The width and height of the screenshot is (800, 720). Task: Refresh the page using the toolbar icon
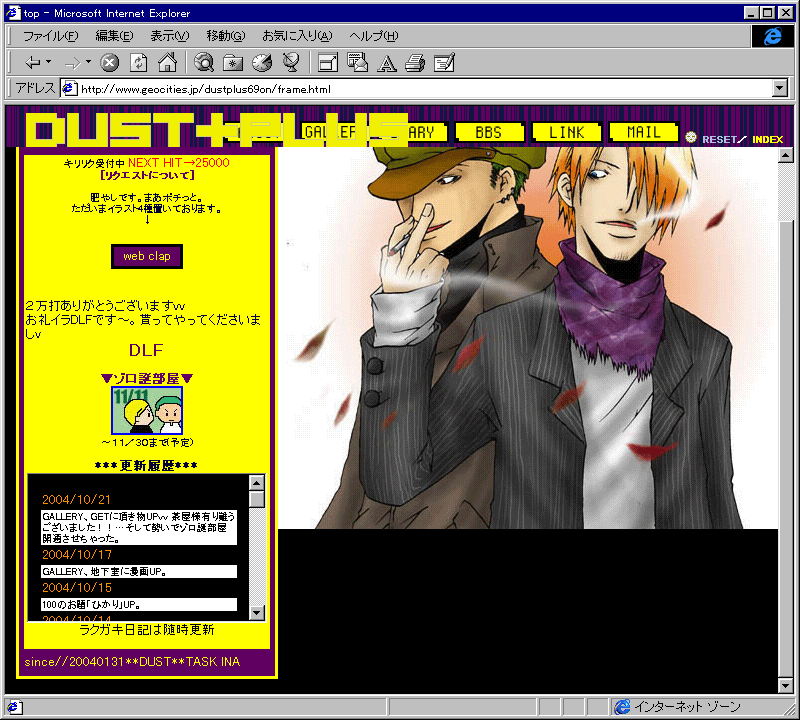point(138,63)
